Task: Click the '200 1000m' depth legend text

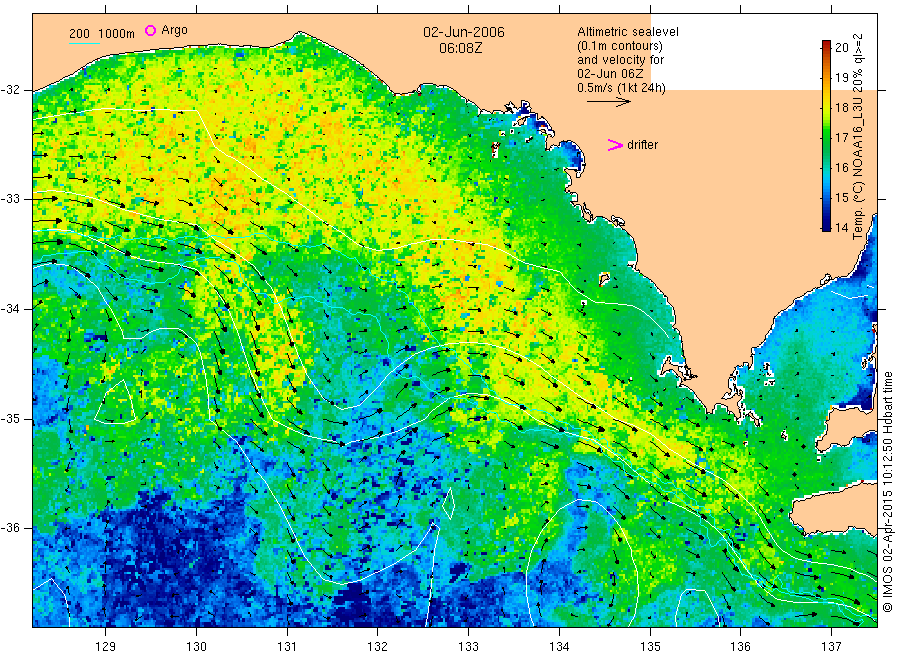Action: pyautogui.click(x=102, y=34)
